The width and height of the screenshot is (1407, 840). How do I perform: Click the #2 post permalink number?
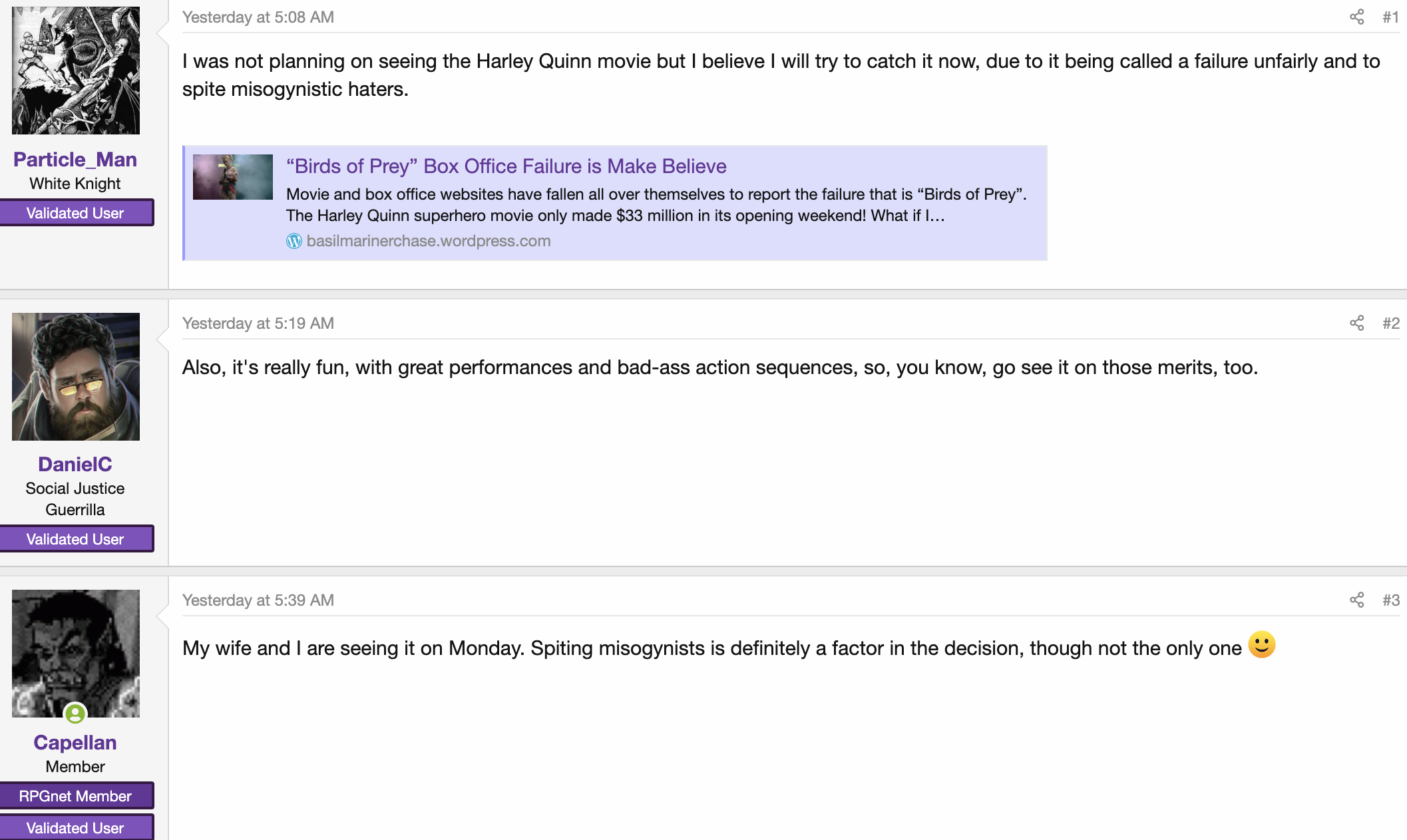[x=1390, y=323]
